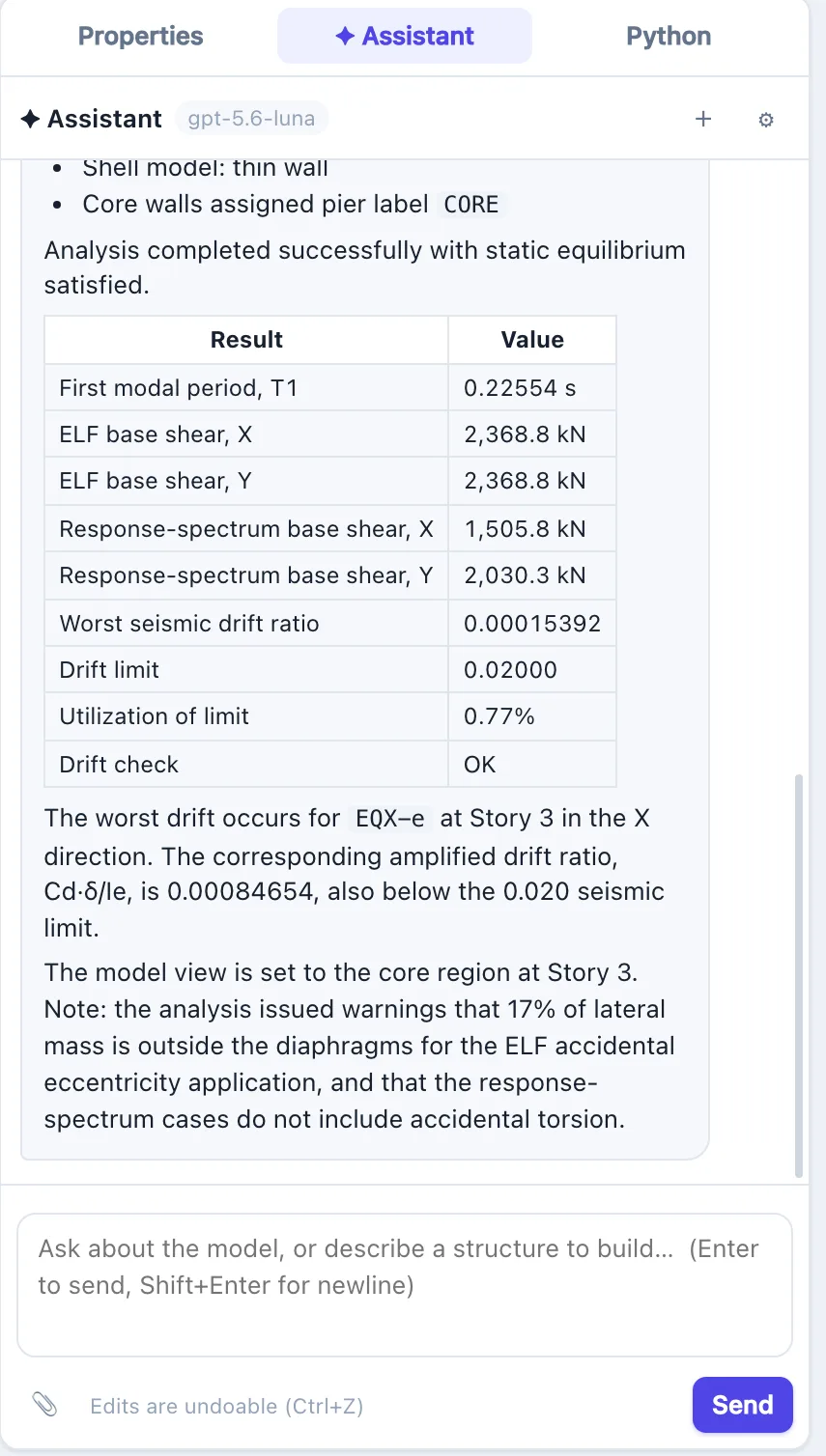Select the Assistant tab

tap(405, 36)
